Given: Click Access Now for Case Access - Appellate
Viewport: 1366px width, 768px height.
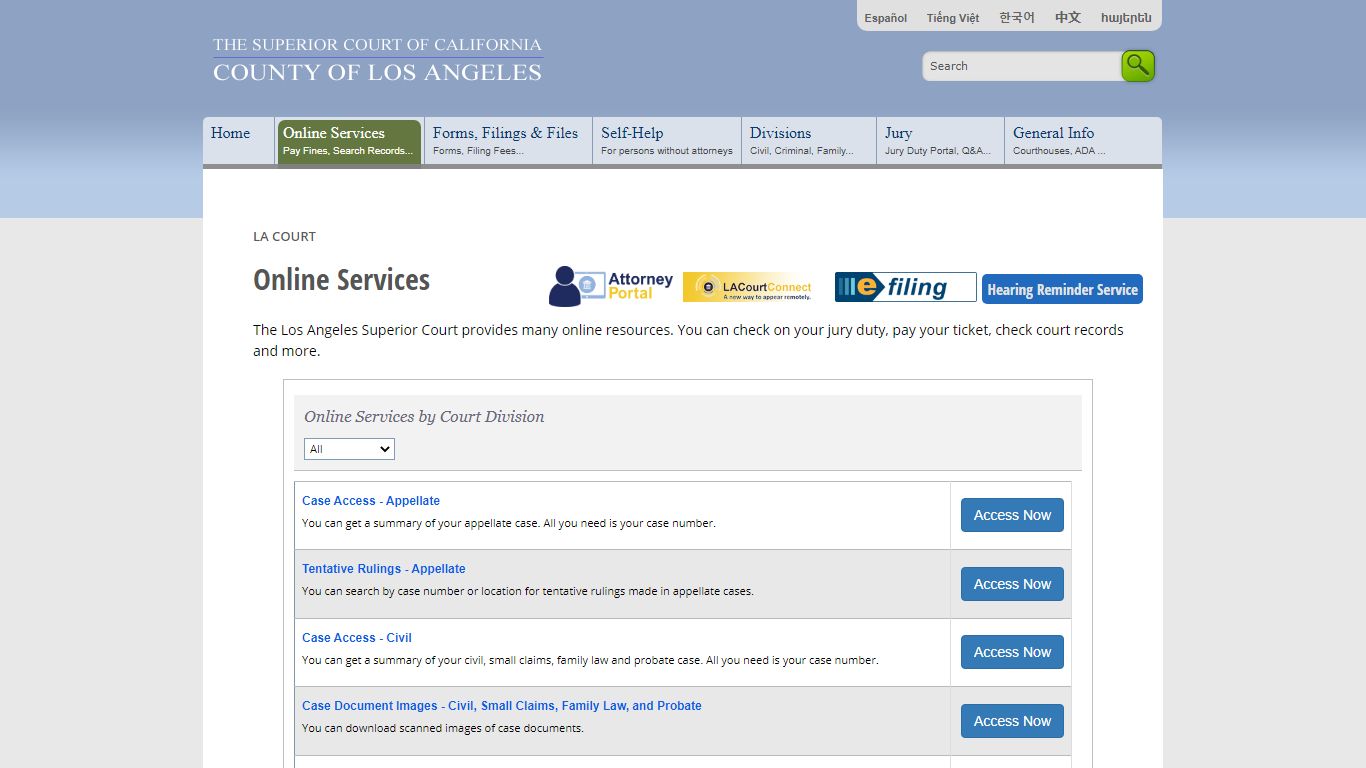Looking at the screenshot, I should (x=1012, y=515).
